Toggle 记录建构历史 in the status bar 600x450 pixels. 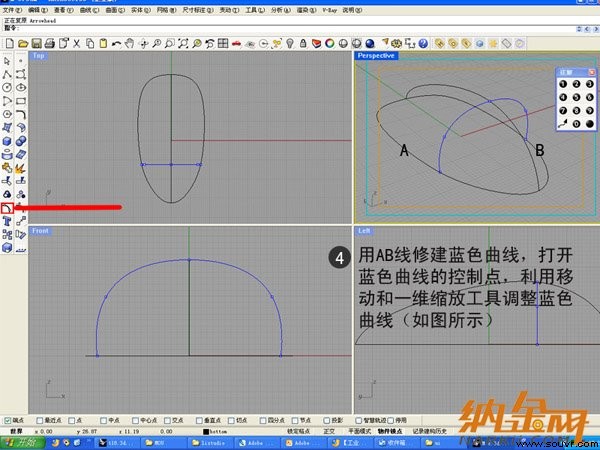coord(429,431)
